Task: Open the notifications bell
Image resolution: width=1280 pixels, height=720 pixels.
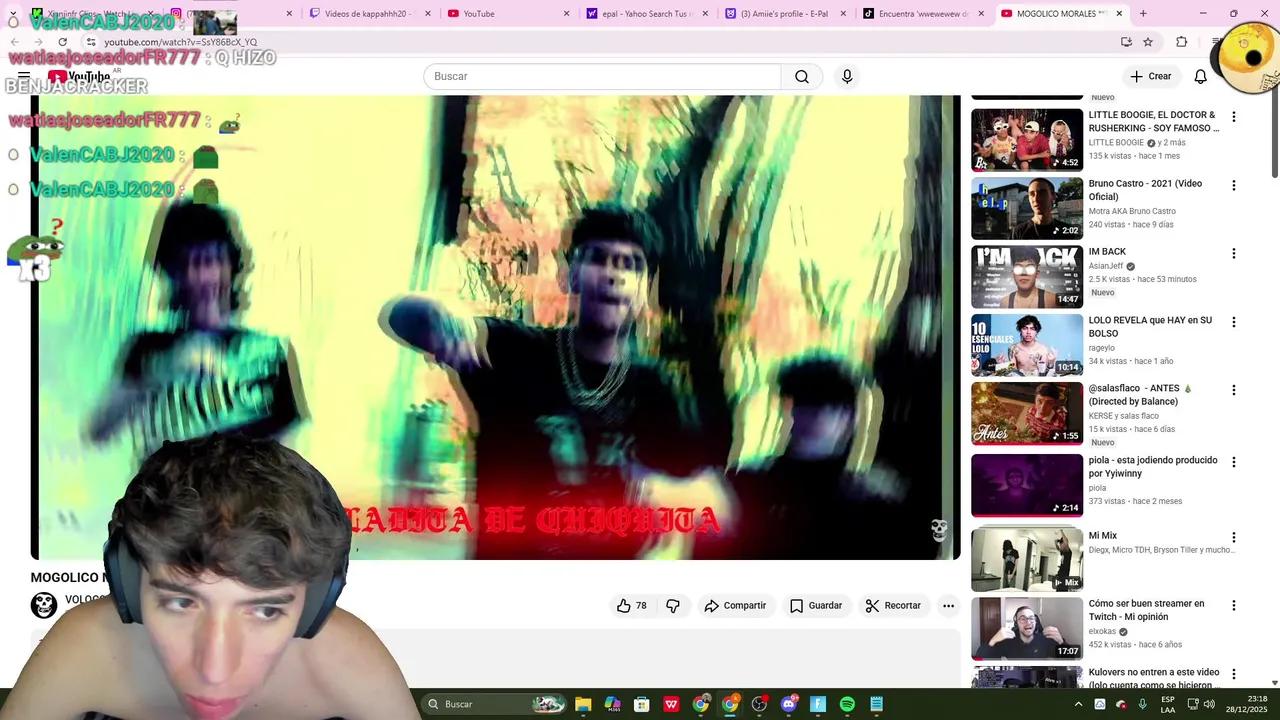Action: click(x=1200, y=77)
